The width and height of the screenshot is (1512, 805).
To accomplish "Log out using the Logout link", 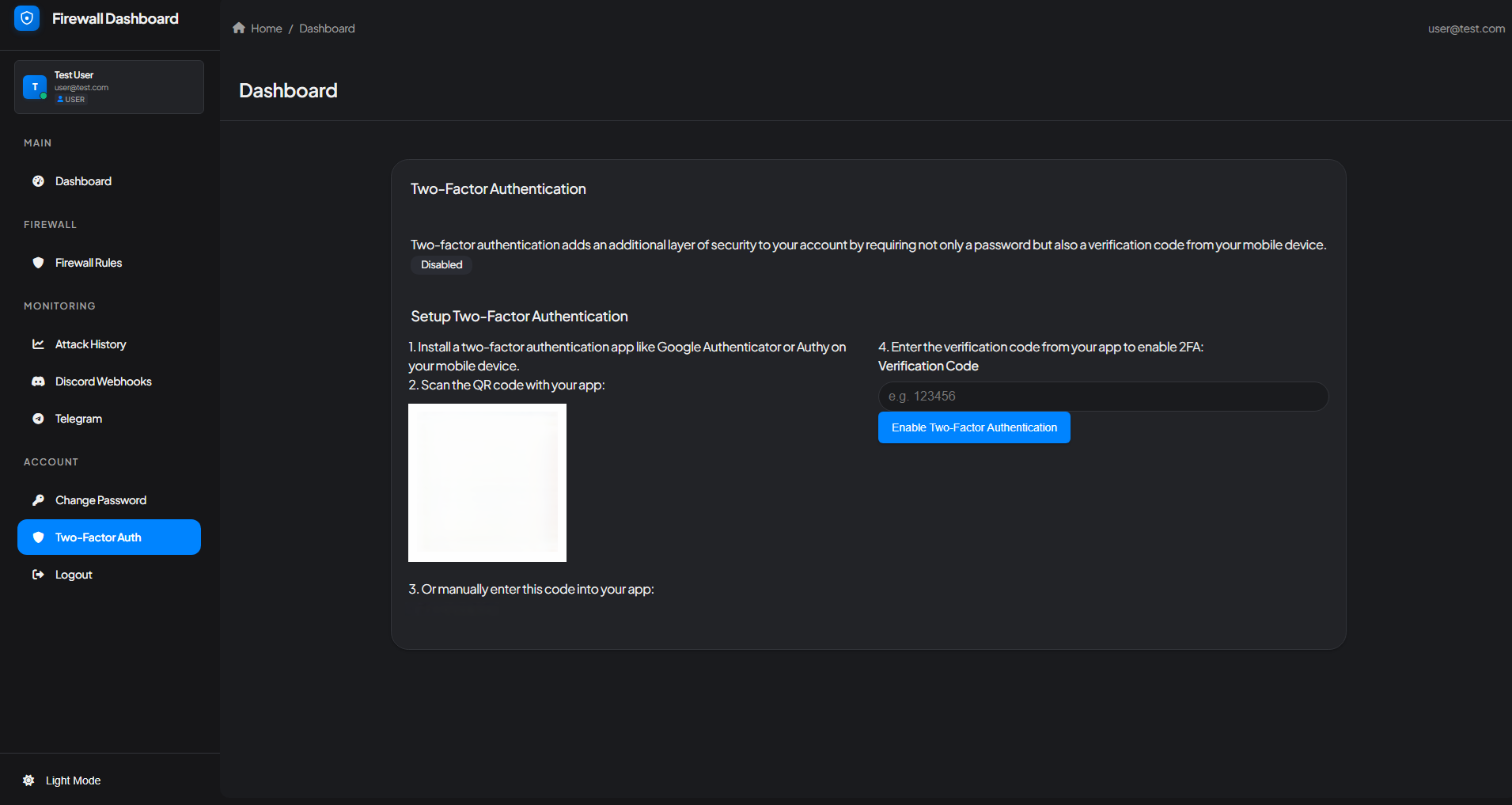I will point(109,575).
